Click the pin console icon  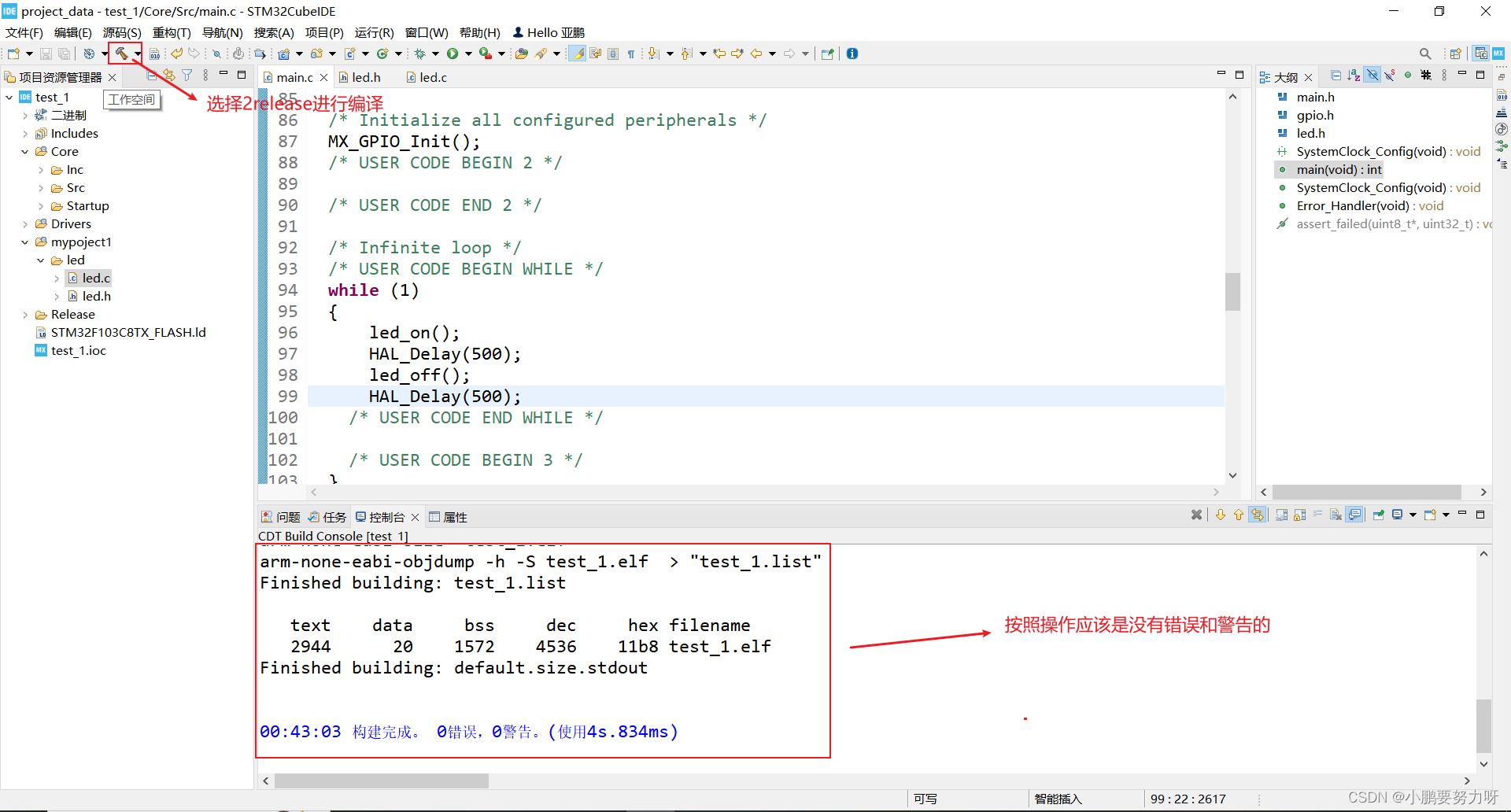point(1379,515)
